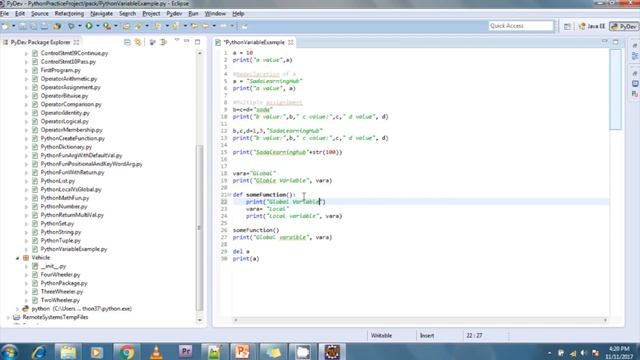This screenshot has height=360, width=640.
Task: Select TwoWheeler.py under Vehicle
Action: click(x=60, y=300)
